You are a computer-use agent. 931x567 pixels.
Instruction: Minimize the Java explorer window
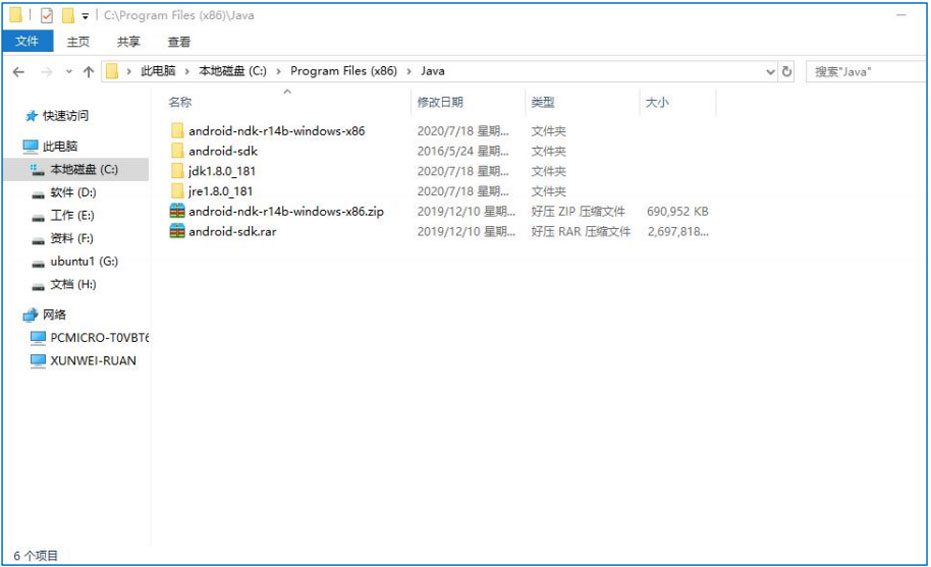tap(901, 15)
